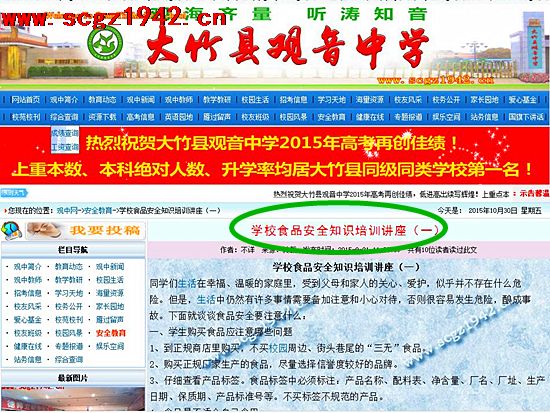Screen dimensions: 550x413
Task: Click the 最新图片 photo thumbnail
Action: click(x=73, y=398)
